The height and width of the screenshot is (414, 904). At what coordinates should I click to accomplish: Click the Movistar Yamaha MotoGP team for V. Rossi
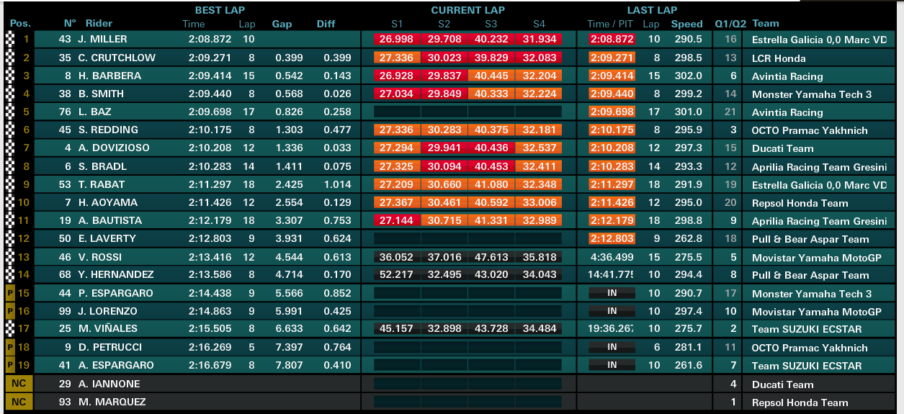816,257
